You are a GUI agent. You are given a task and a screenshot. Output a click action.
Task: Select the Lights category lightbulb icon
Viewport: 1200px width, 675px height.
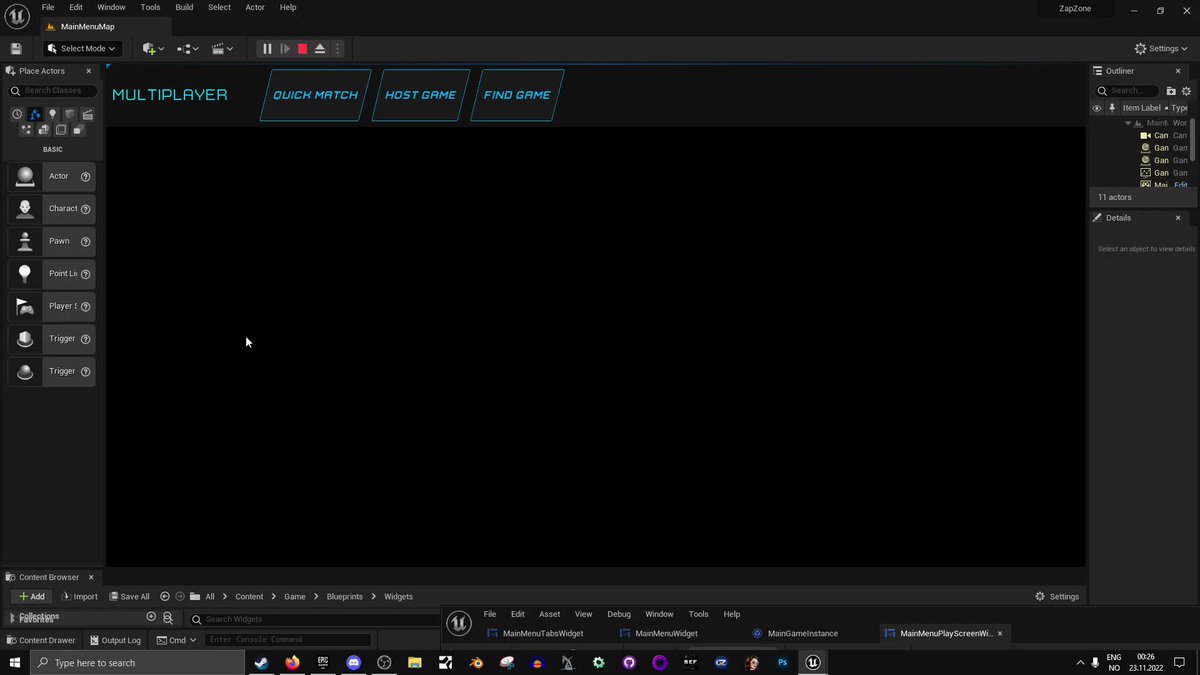click(x=52, y=113)
